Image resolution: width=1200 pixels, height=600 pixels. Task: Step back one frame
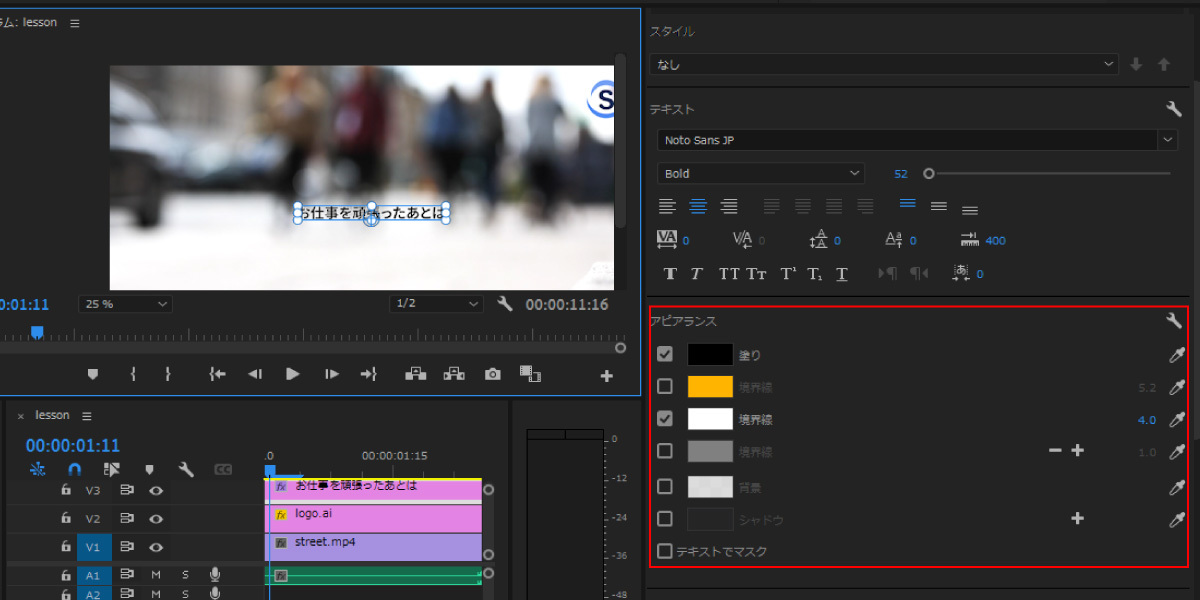pyautogui.click(x=254, y=374)
